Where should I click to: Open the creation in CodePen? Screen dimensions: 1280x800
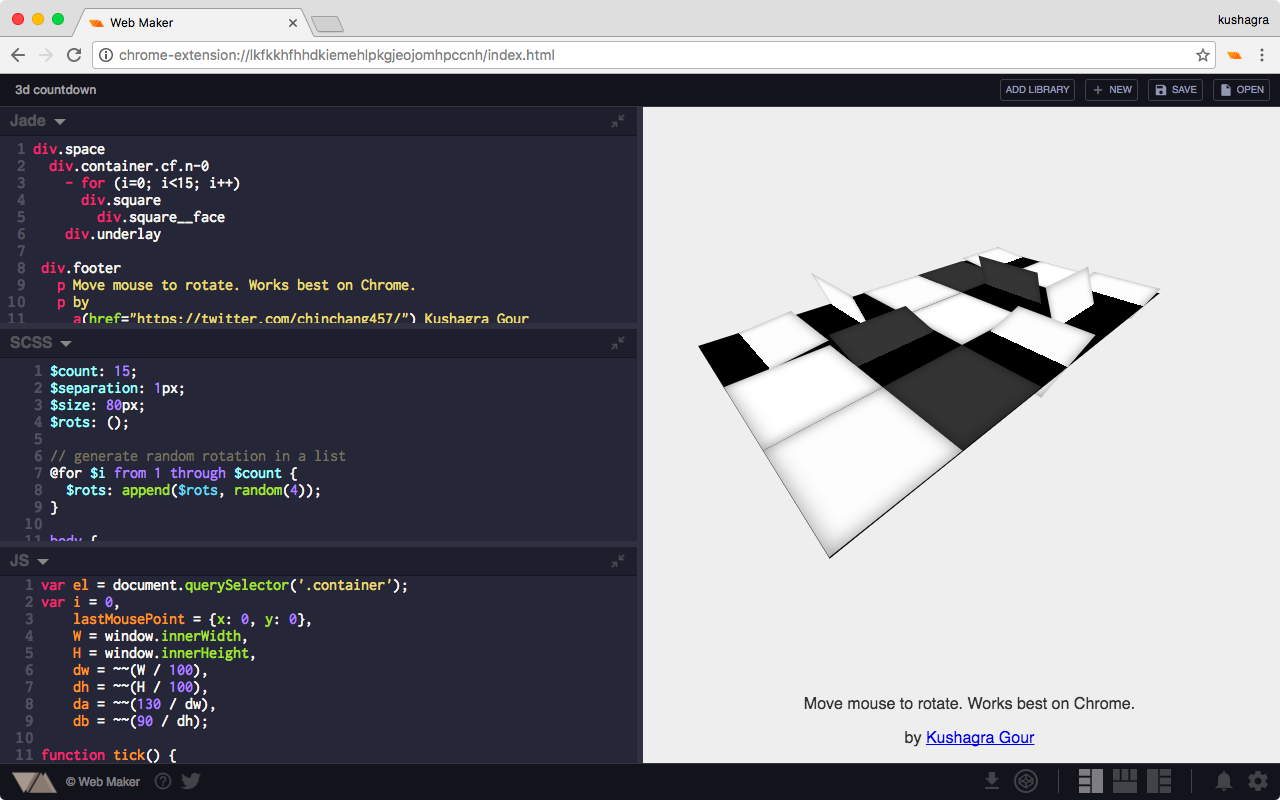pyautogui.click(x=1025, y=781)
